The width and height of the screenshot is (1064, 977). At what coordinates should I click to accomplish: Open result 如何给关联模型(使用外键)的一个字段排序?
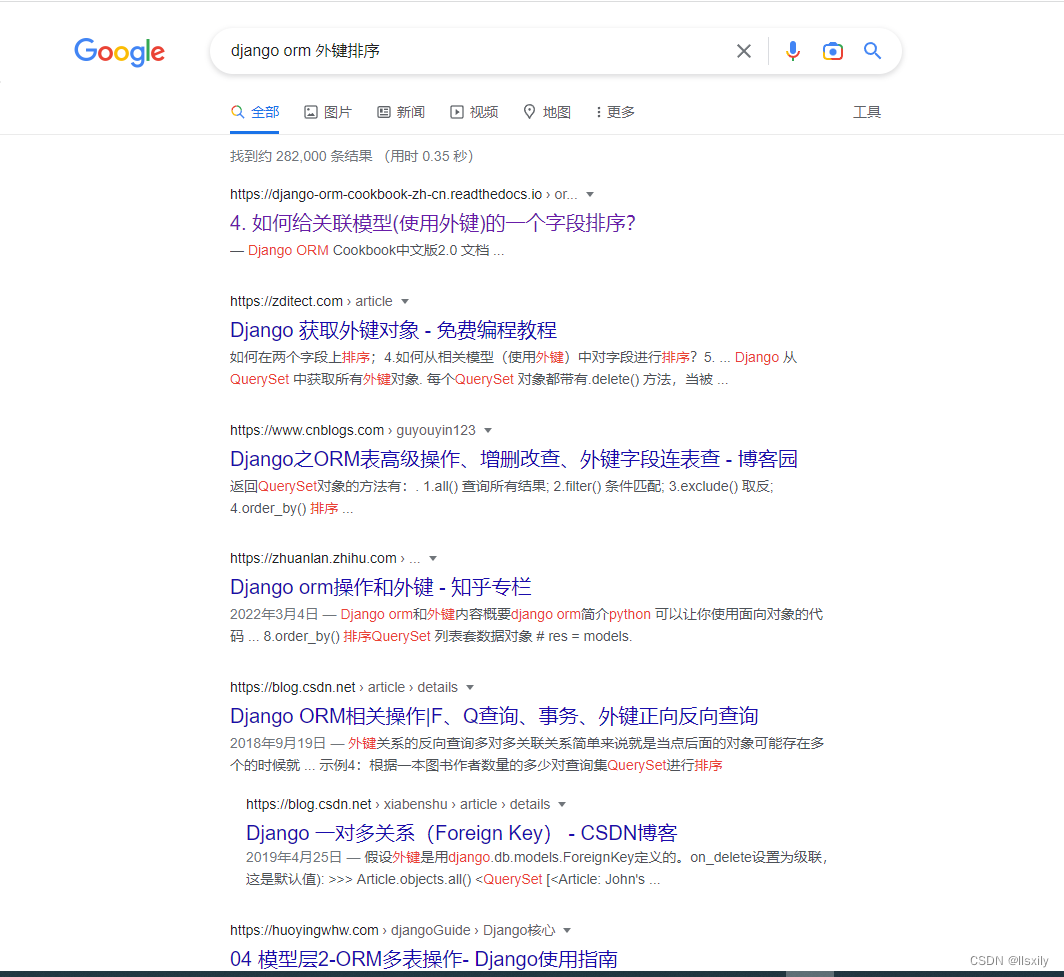(433, 223)
